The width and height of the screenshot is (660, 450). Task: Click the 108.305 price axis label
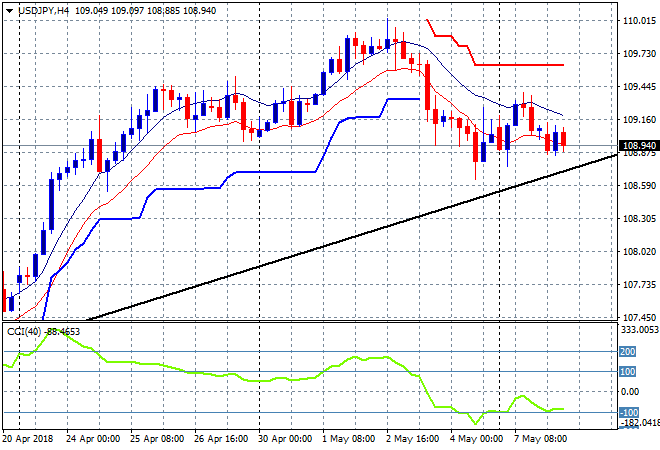click(x=639, y=218)
